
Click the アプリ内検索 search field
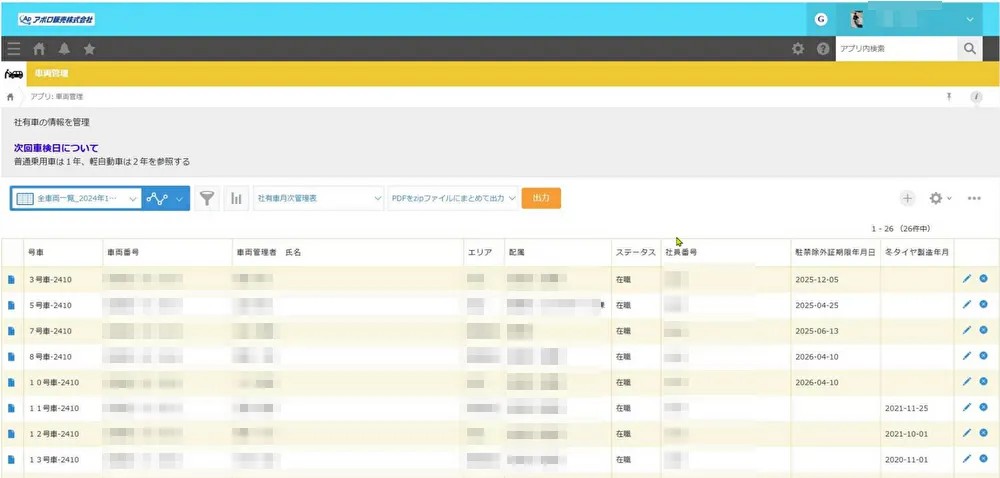[894, 48]
